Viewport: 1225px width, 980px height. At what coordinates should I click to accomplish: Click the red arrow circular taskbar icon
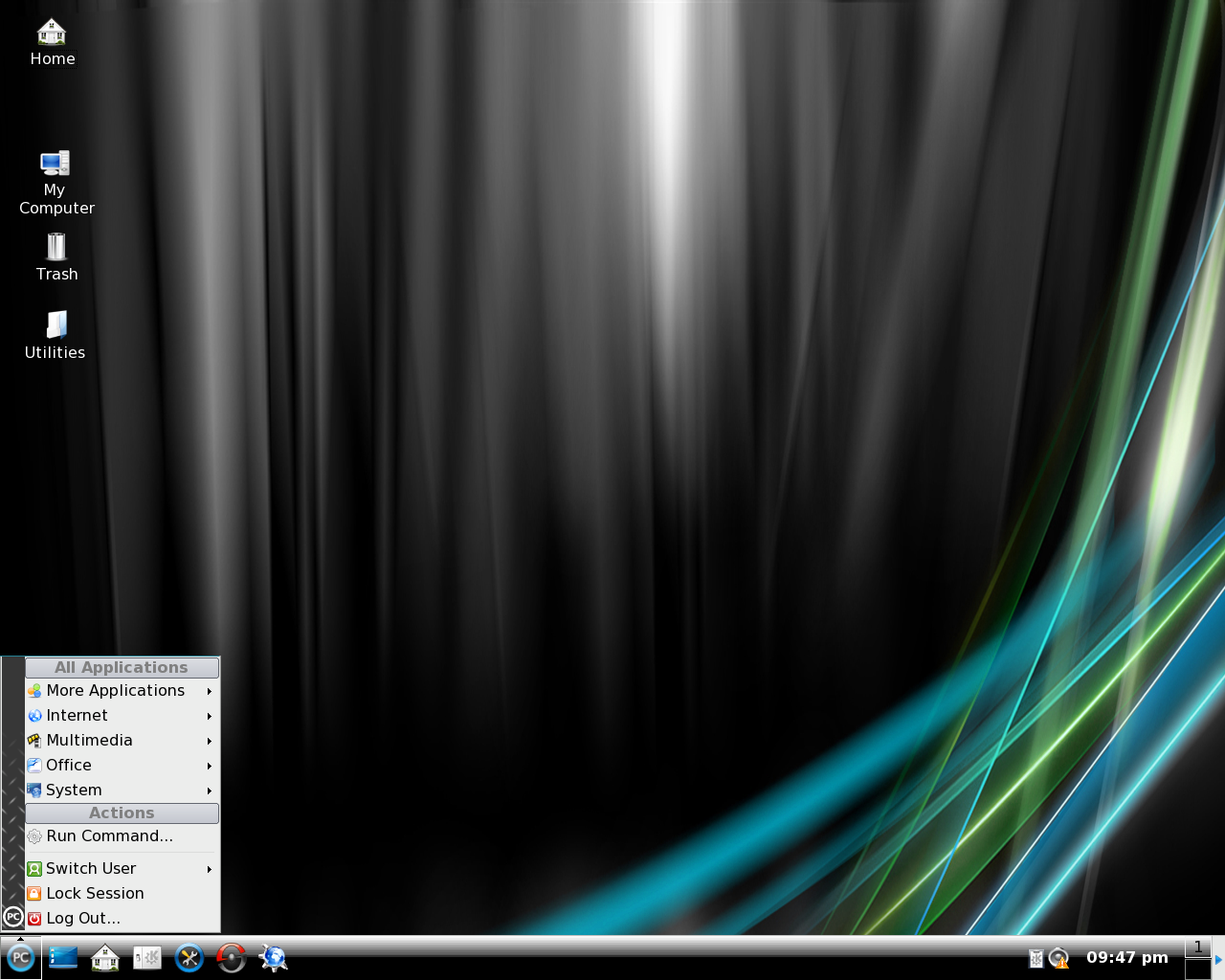coord(232,957)
